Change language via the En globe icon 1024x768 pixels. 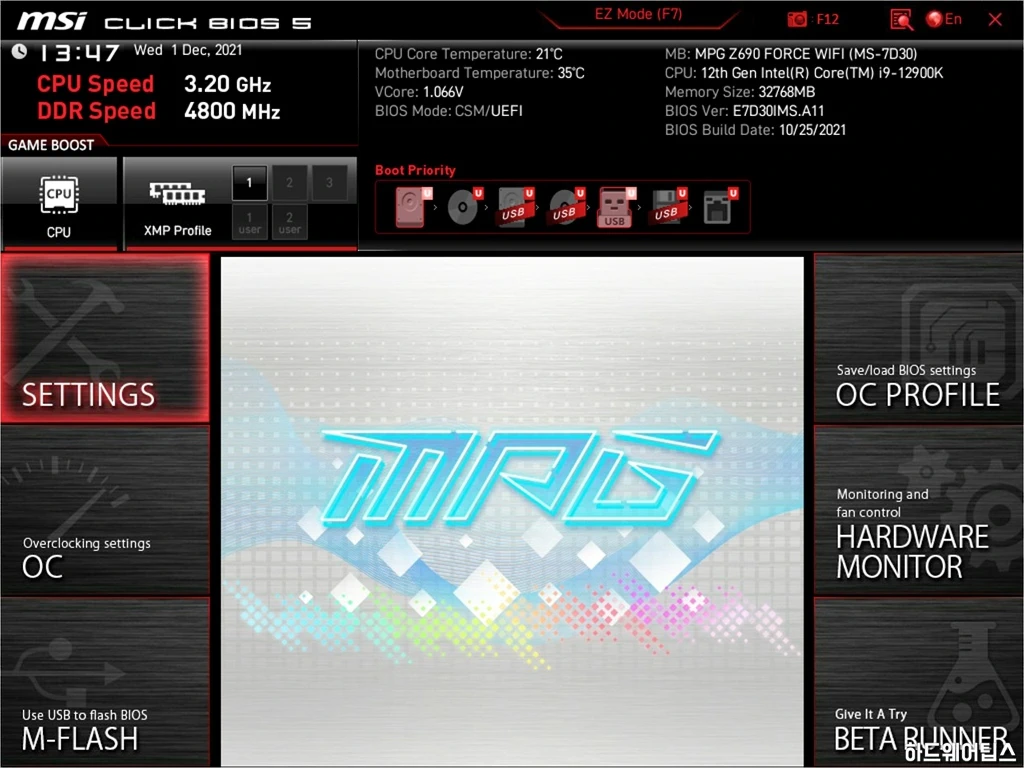tap(944, 20)
